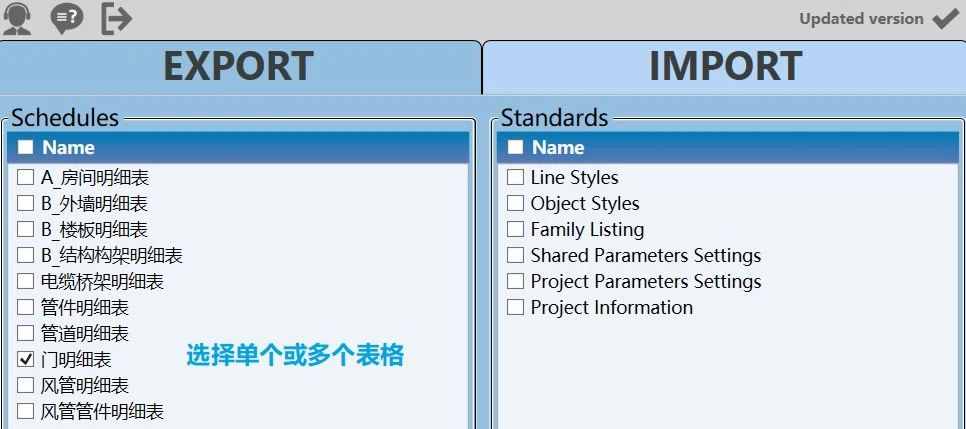Click the exit arrow icon
This screenshot has width=966, height=429.
pos(116,17)
